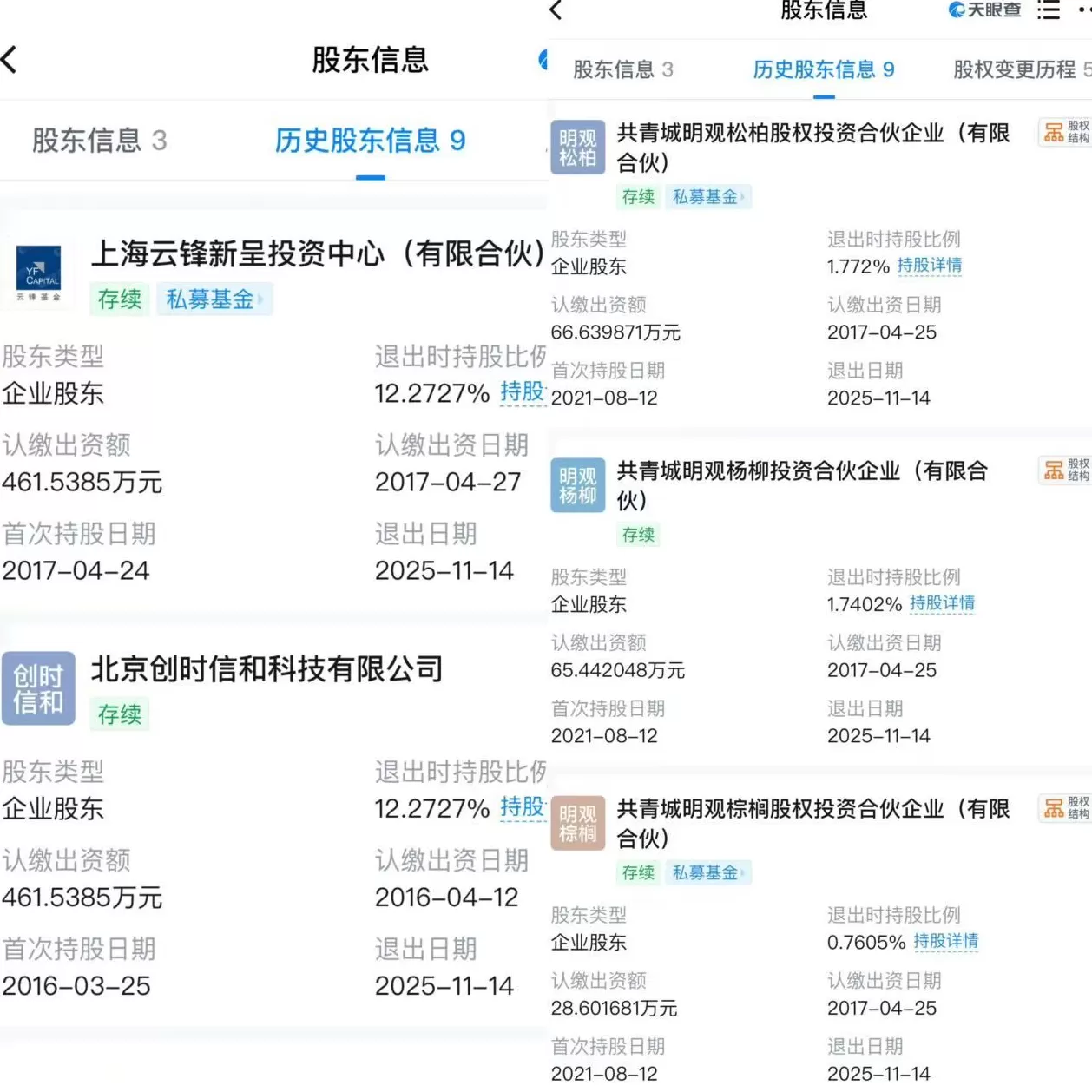Open 持股详情 next to 1.7402%

[943, 605]
